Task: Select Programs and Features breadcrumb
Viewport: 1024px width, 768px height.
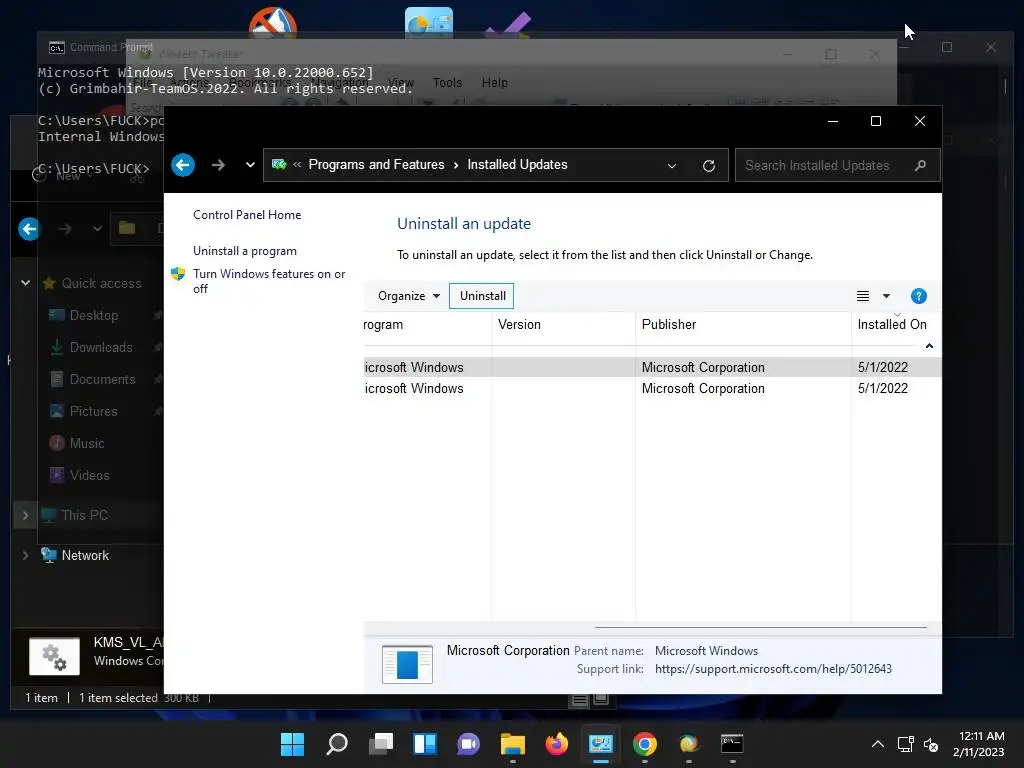Action: pos(376,165)
